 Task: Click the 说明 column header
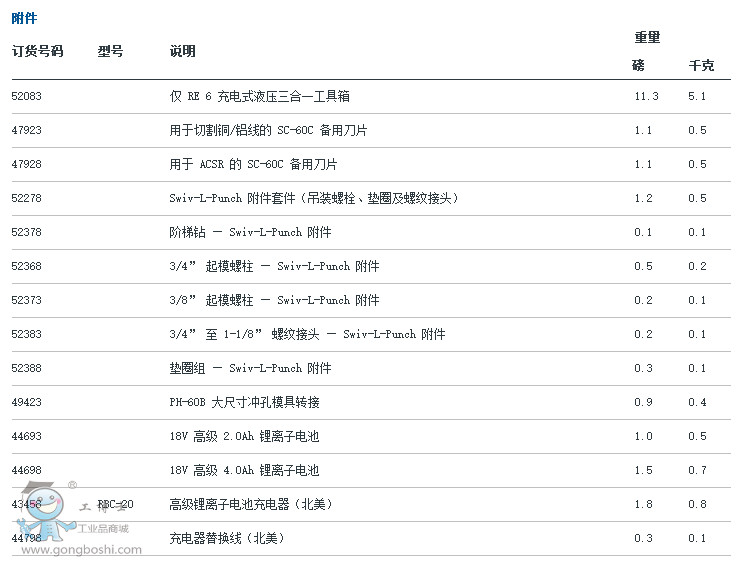(x=182, y=51)
